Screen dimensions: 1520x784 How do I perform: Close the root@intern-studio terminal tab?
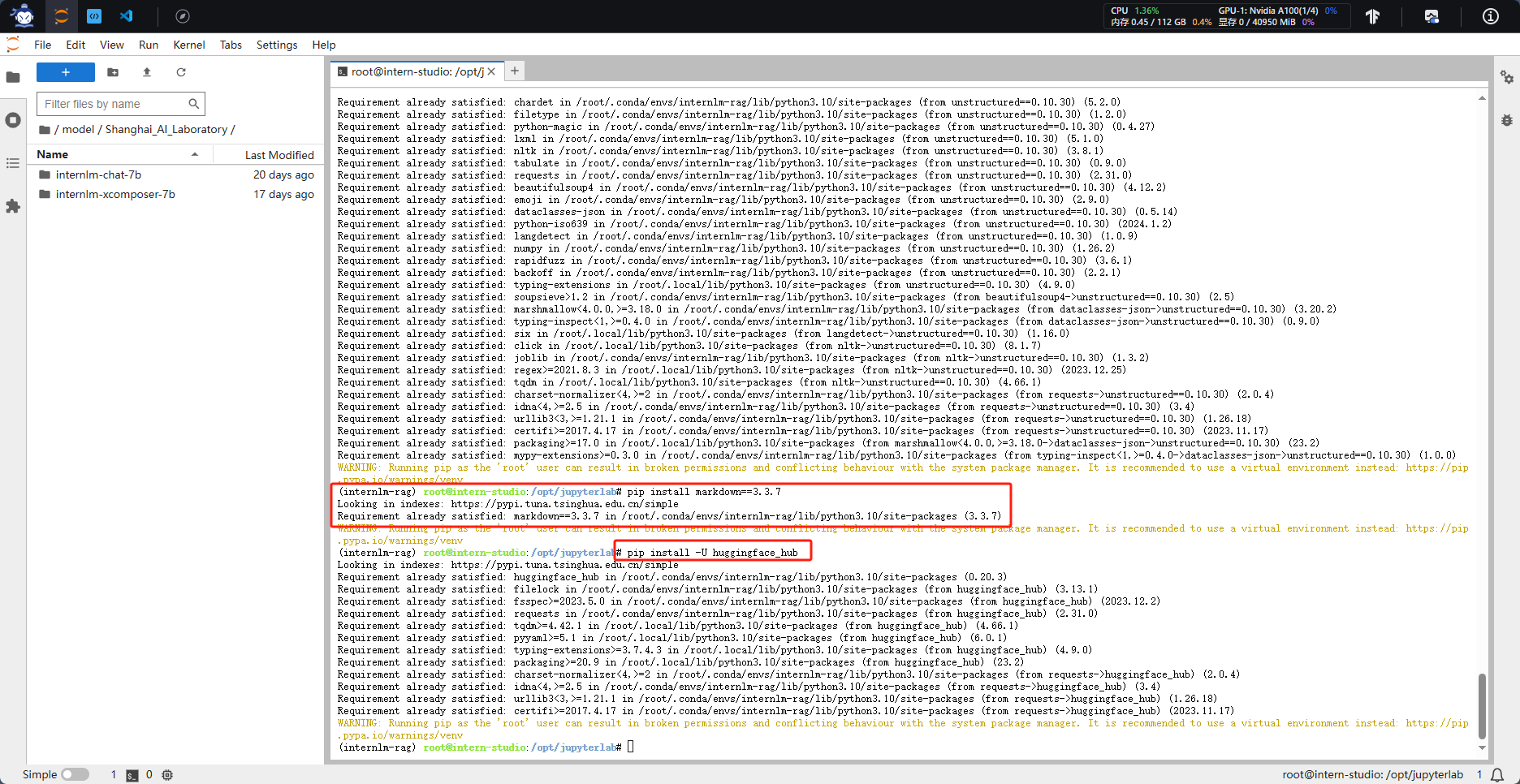(491, 71)
